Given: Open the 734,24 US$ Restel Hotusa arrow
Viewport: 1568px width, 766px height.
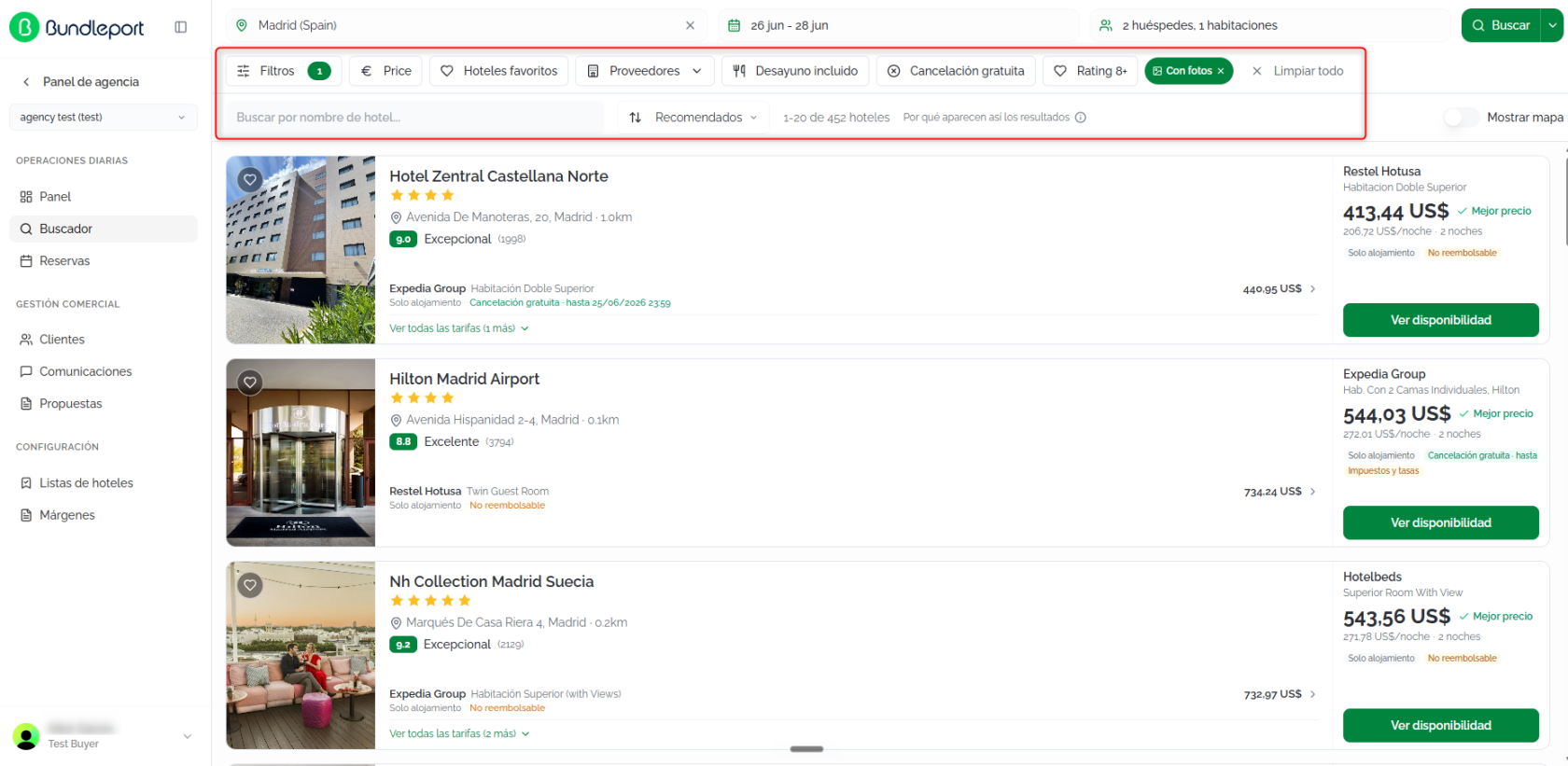Looking at the screenshot, I should (x=1313, y=492).
